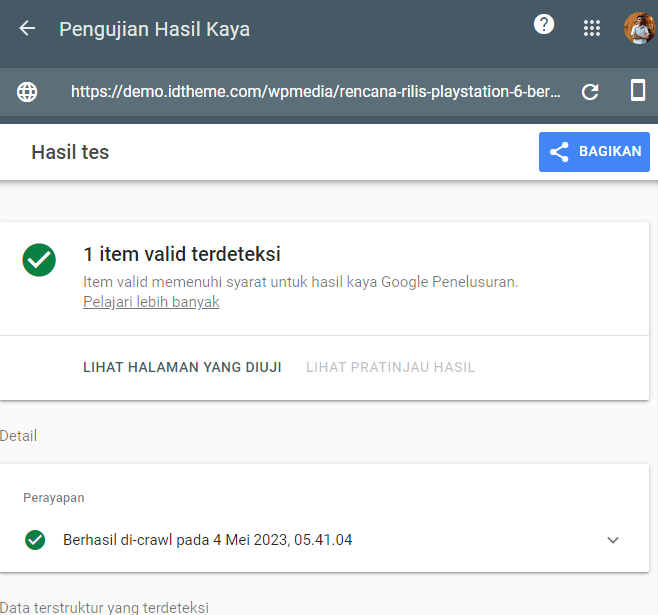Click the Item valid memenuhi syarat description
This screenshot has width=658, height=615.
coord(300,282)
